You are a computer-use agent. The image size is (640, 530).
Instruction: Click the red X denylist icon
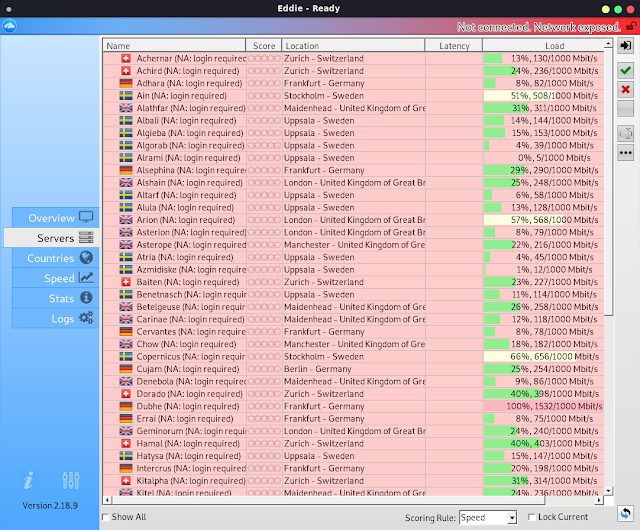(x=625, y=89)
